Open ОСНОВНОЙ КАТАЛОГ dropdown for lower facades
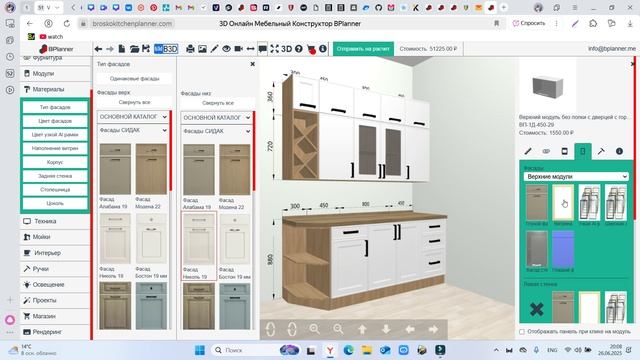The height and width of the screenshot is (360, 640). [216, 118]
